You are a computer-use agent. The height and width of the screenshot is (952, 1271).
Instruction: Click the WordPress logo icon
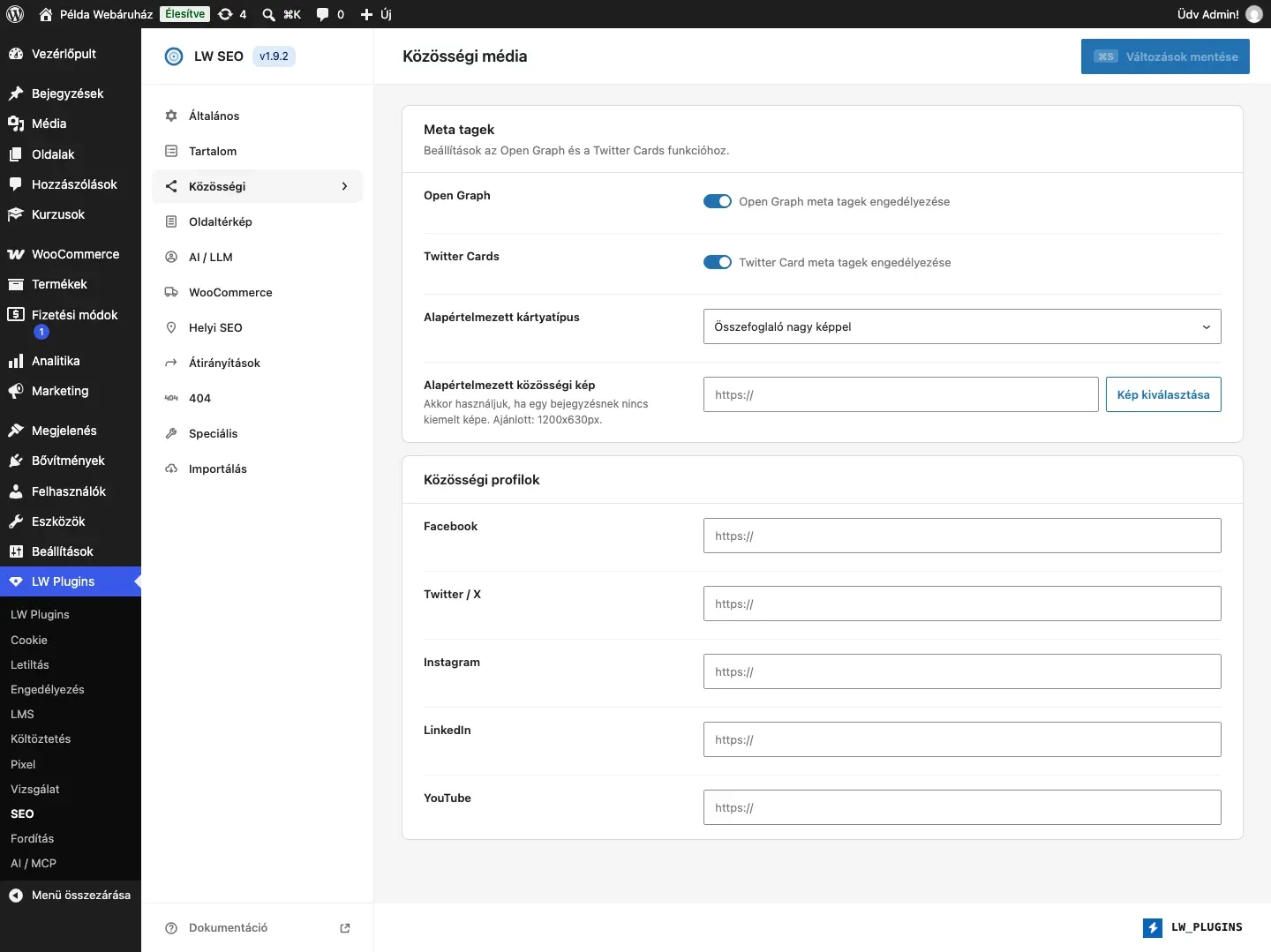point(15,14)
